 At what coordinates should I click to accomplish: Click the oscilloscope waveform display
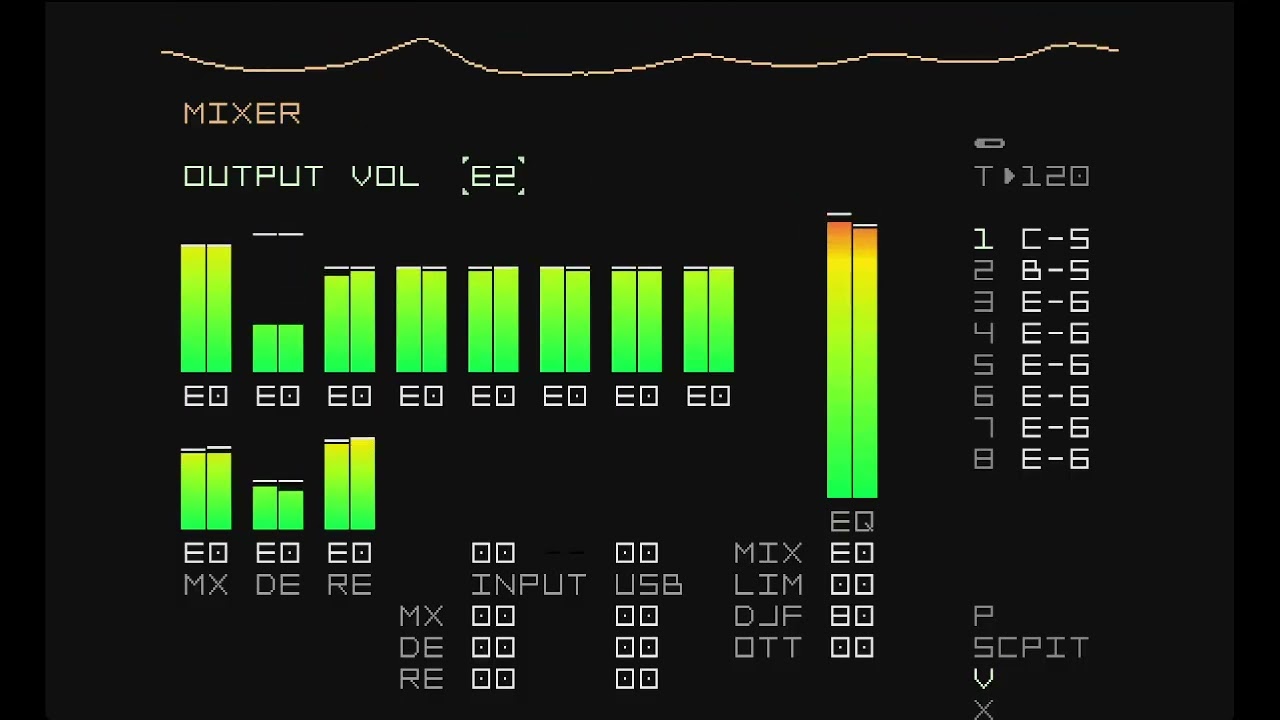[640, 56]
